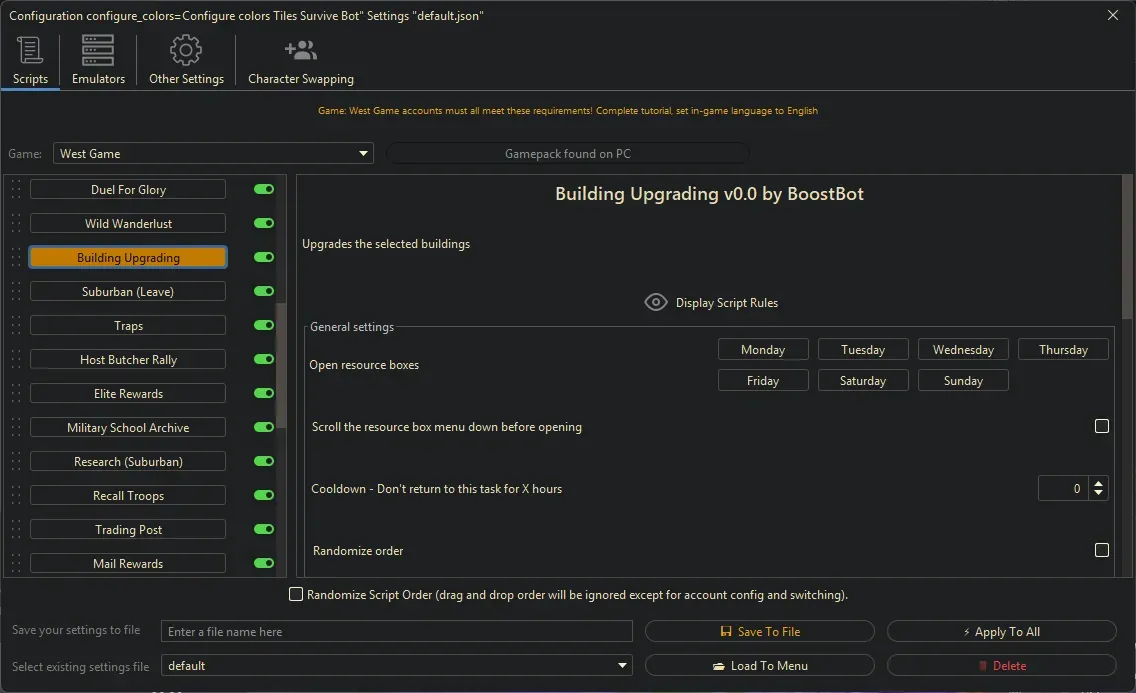
Task: Click the eye icon beside Display Script Rules
Action: (x=656, y=302)
